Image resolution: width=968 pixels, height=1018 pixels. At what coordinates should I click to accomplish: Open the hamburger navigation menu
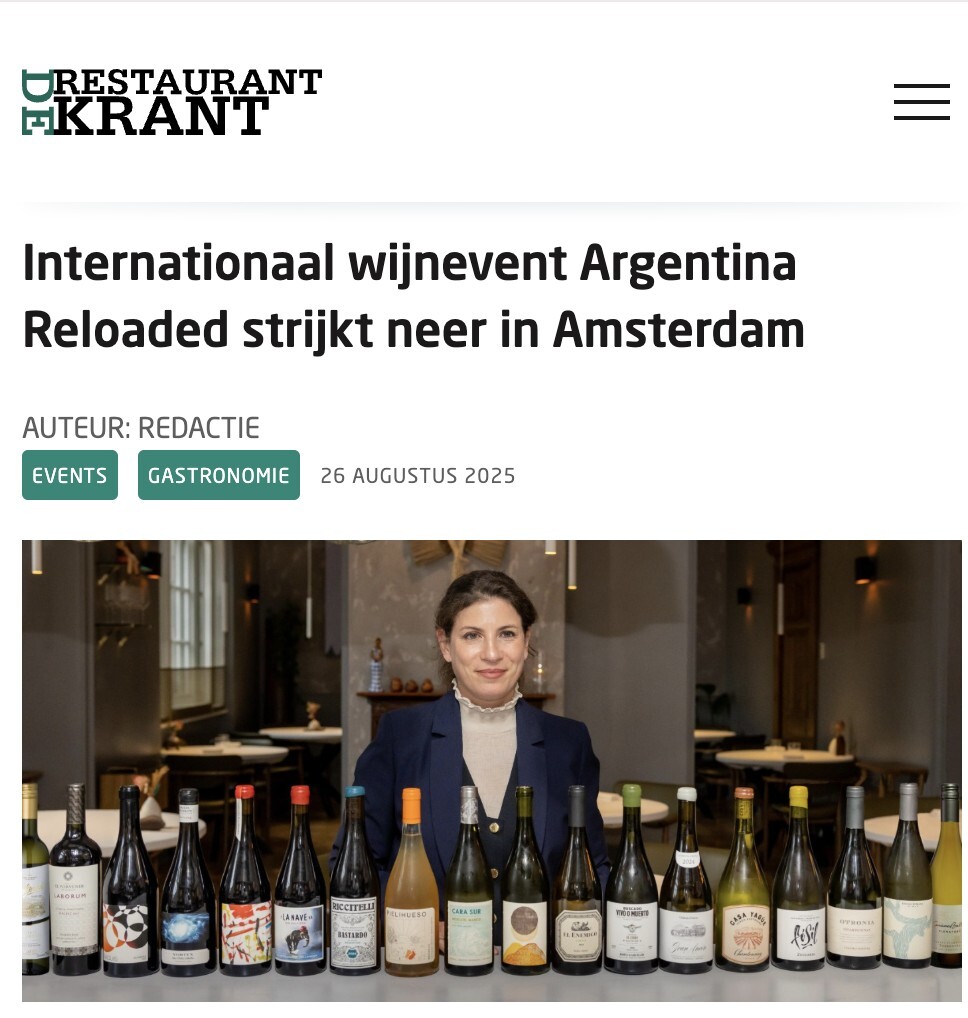(921, 102)
